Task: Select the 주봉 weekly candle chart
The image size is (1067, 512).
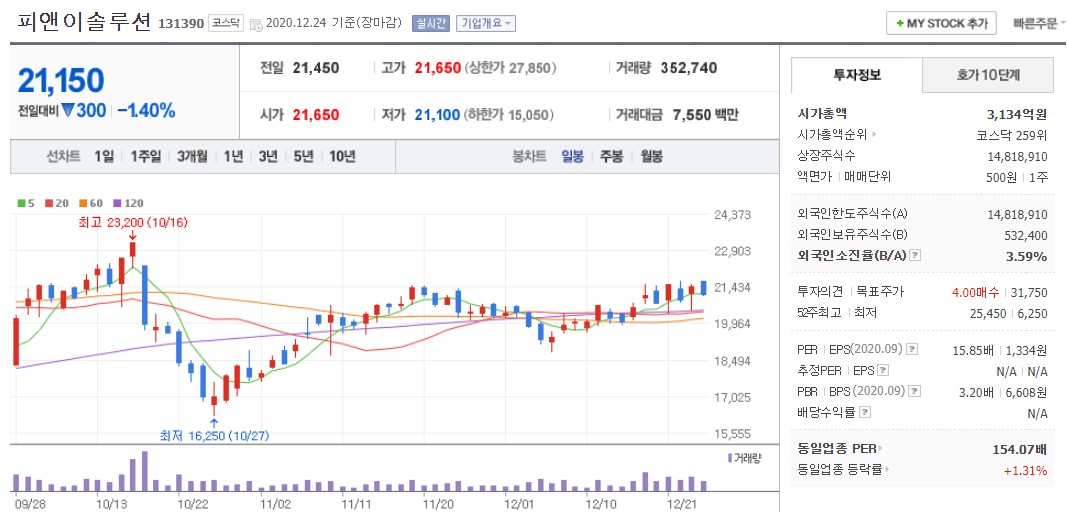Action: (x=611, y=157)
